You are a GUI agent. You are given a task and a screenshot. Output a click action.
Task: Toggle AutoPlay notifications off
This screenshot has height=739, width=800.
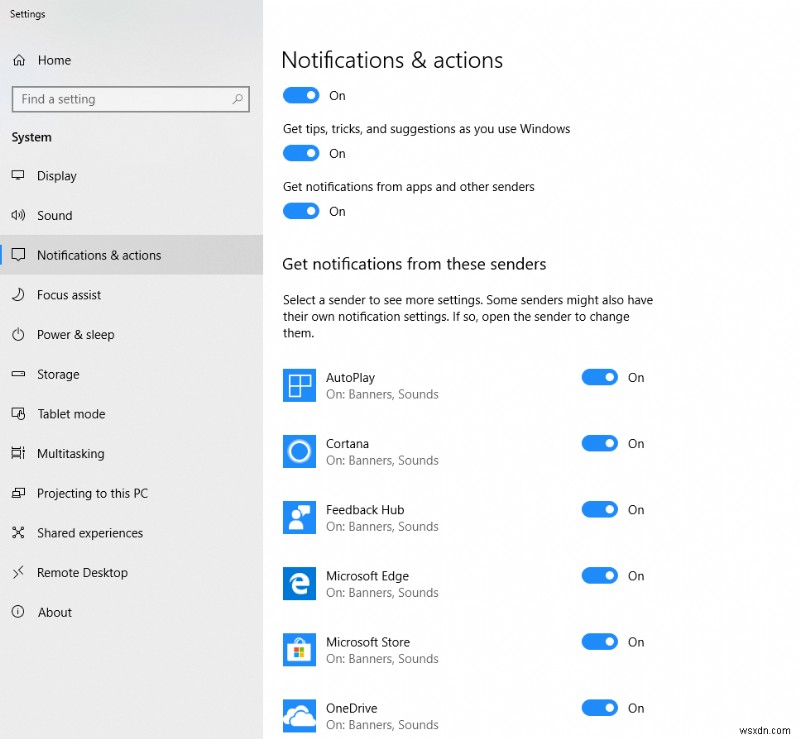[x=599, y=377]
